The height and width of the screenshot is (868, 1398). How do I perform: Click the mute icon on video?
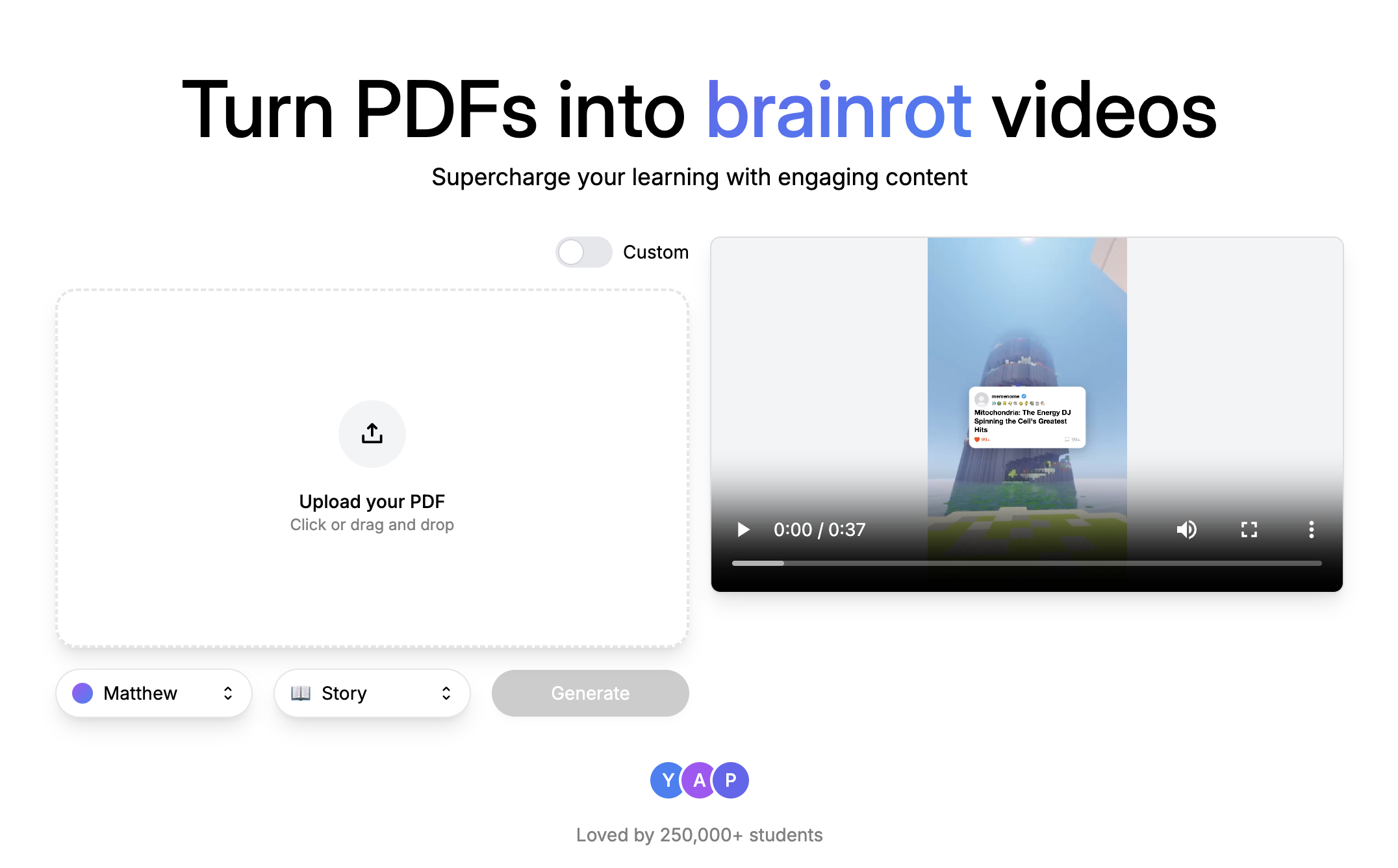point(1187,529)
